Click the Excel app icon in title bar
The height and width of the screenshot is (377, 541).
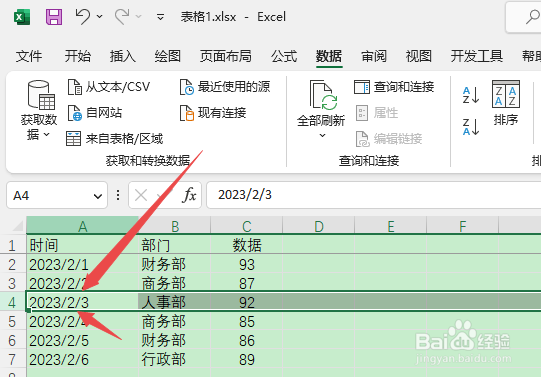tap(22, 17)
